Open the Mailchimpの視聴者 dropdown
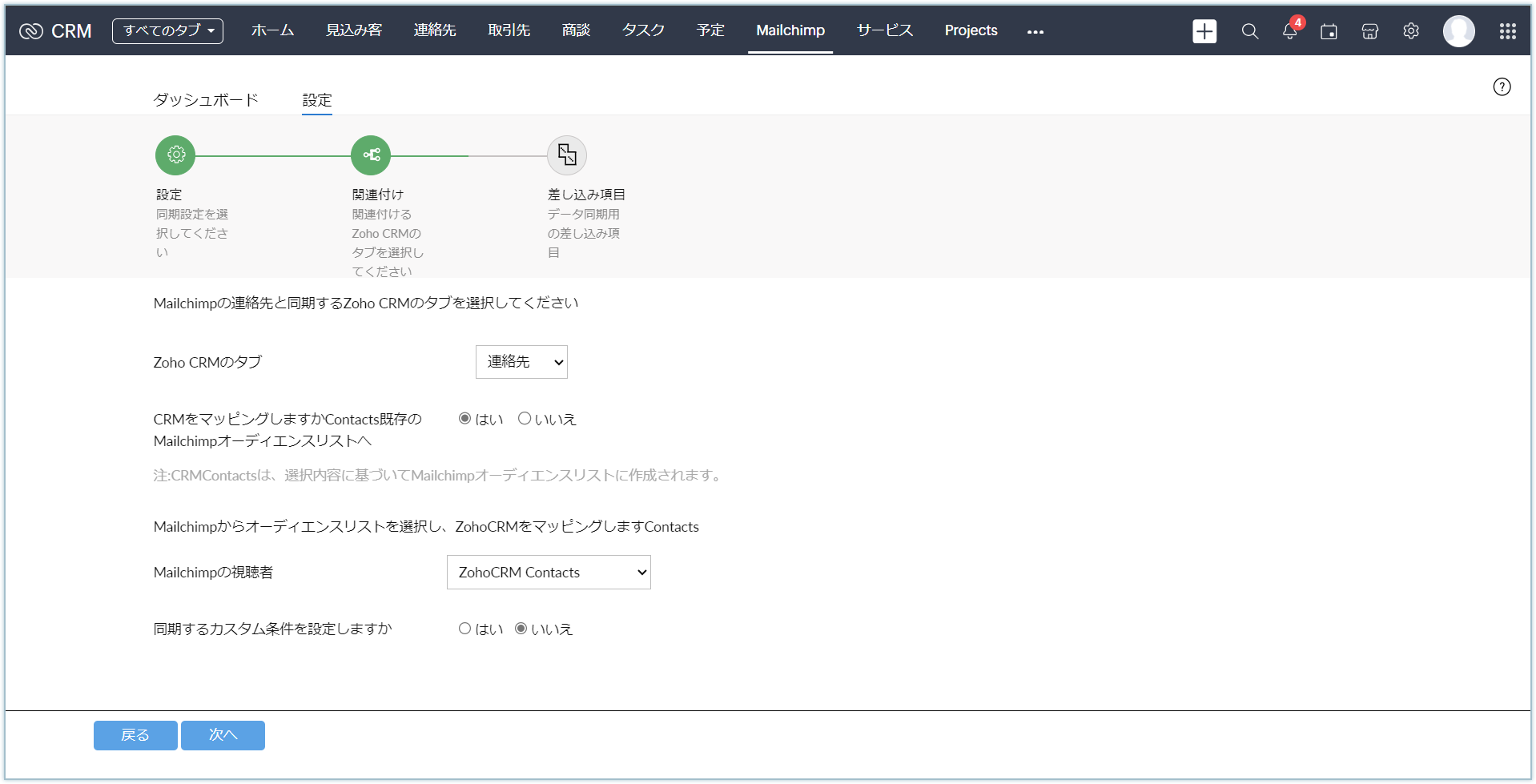This screenshot has height=784, width=1536. 549,572
